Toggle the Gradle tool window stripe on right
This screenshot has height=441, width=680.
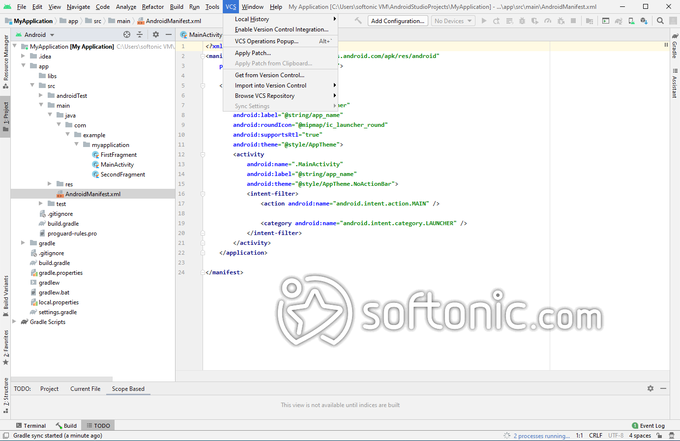pyautogui.click(x=675, y=46)
